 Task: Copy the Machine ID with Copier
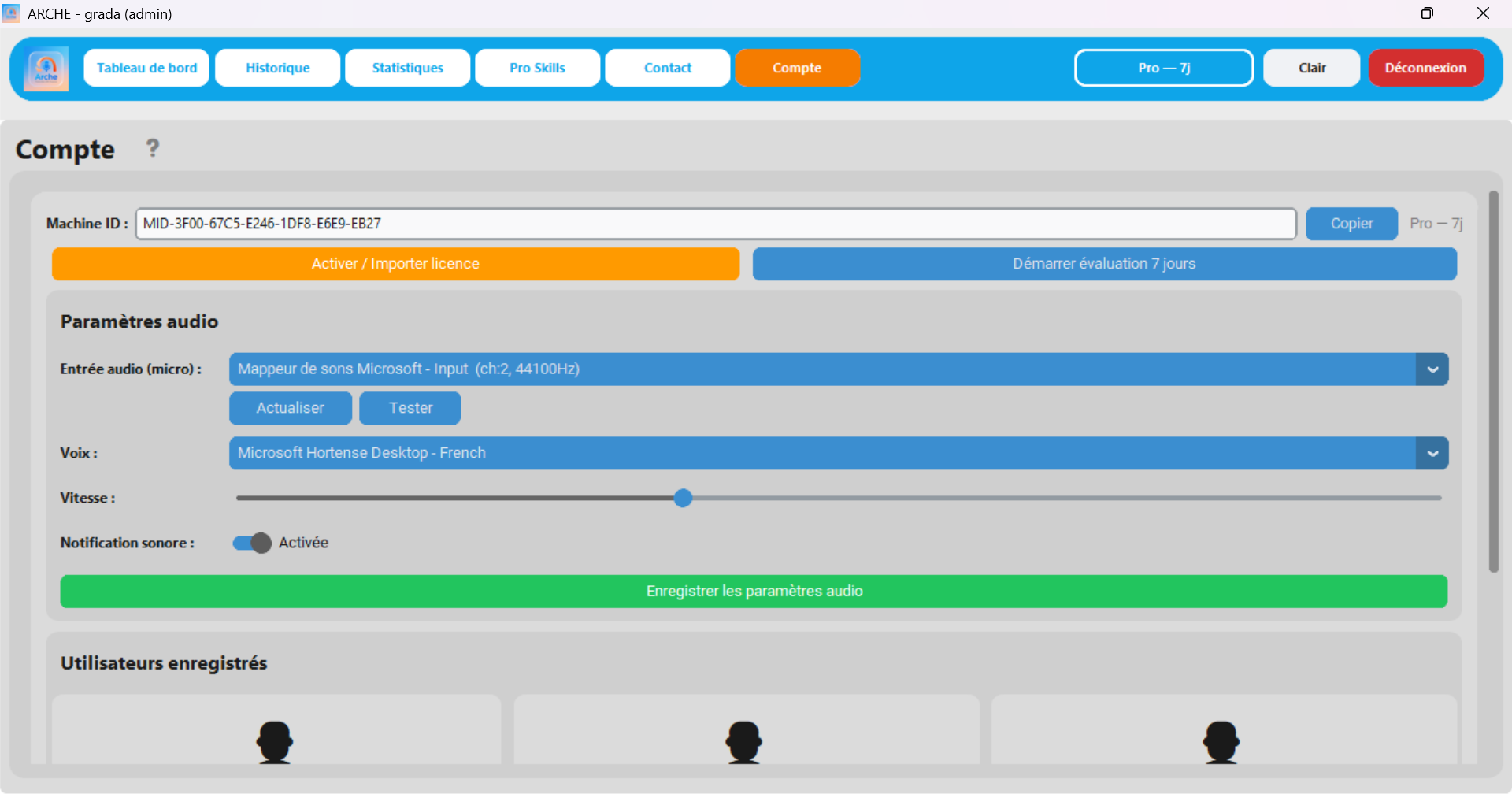click(1352, 224)
